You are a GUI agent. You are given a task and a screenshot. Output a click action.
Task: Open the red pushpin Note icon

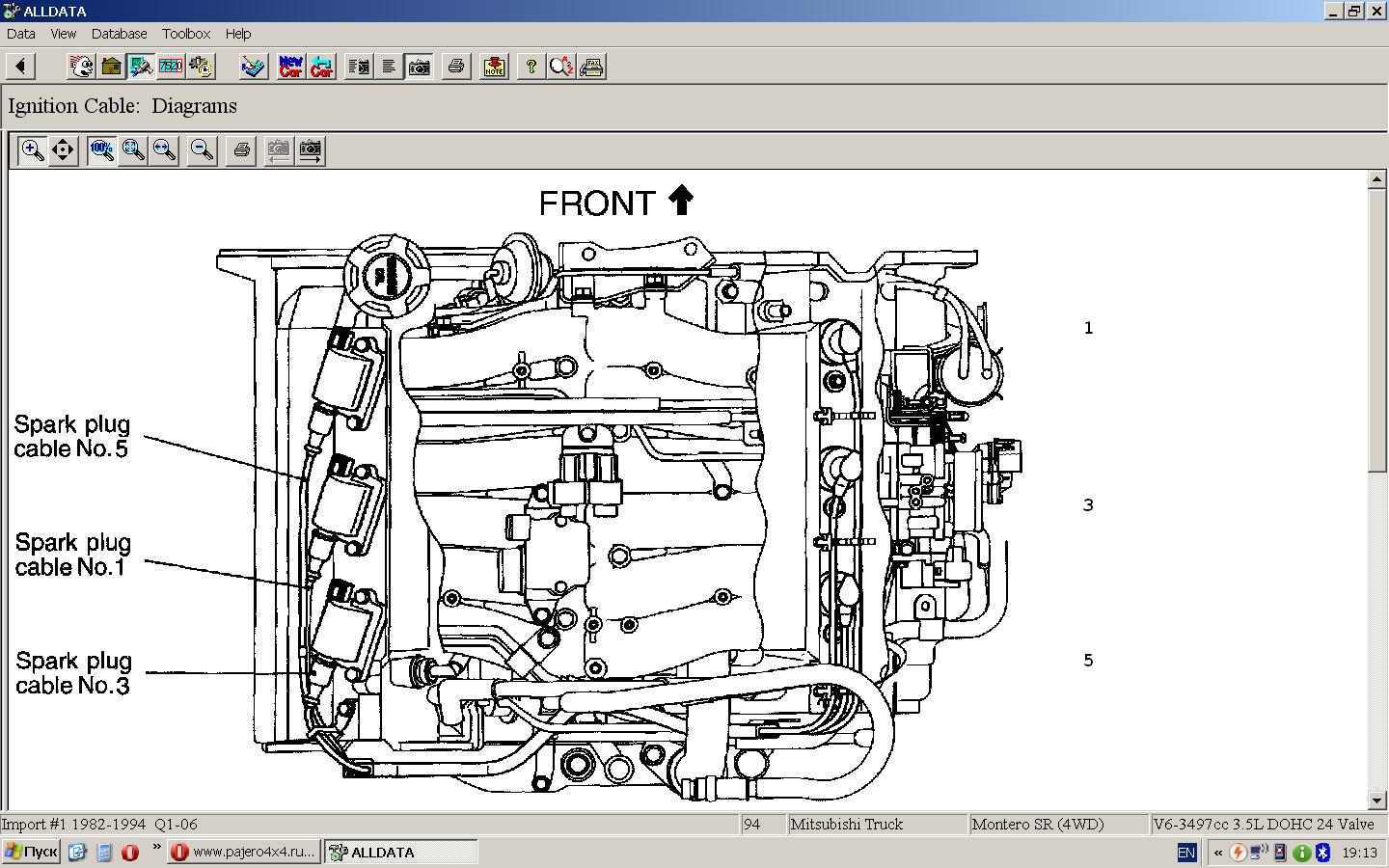click(494, 67)
